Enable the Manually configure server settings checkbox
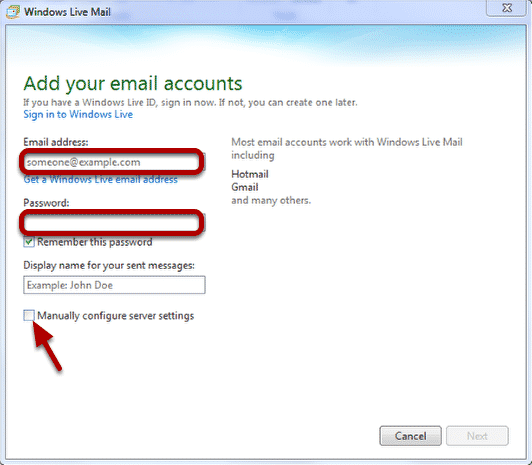The height and width of the screenshot is (465, 532). (29, 315)
